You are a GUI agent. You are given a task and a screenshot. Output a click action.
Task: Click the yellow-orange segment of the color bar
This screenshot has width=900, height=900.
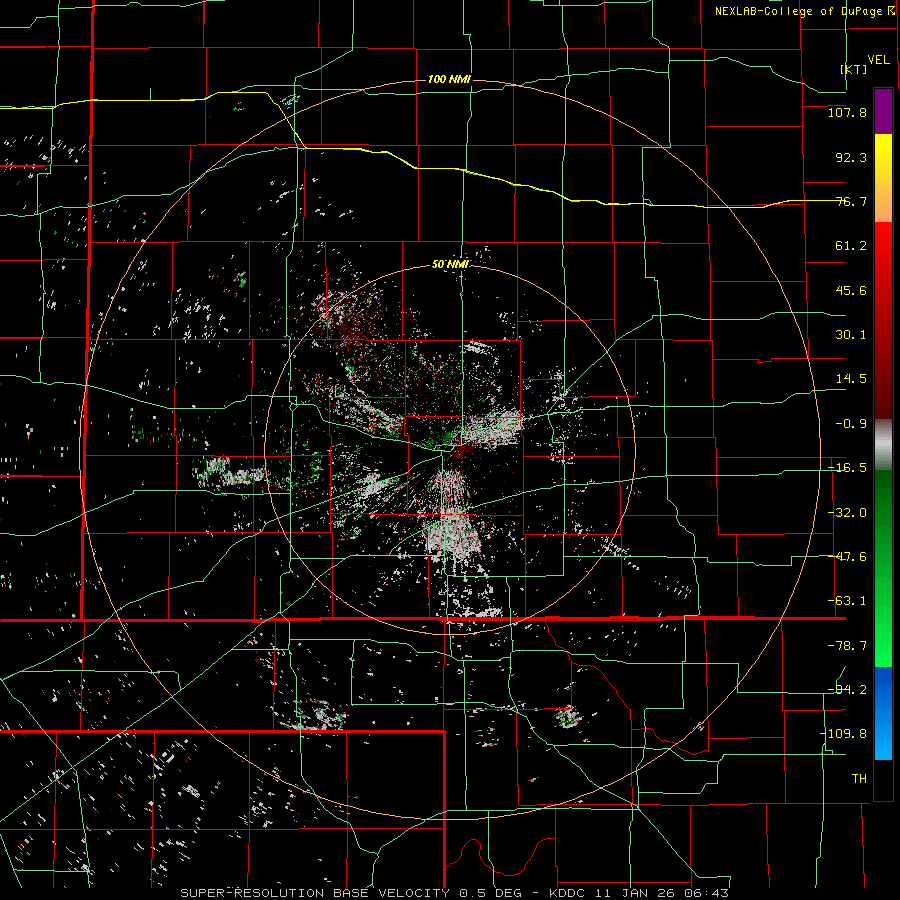883,178
